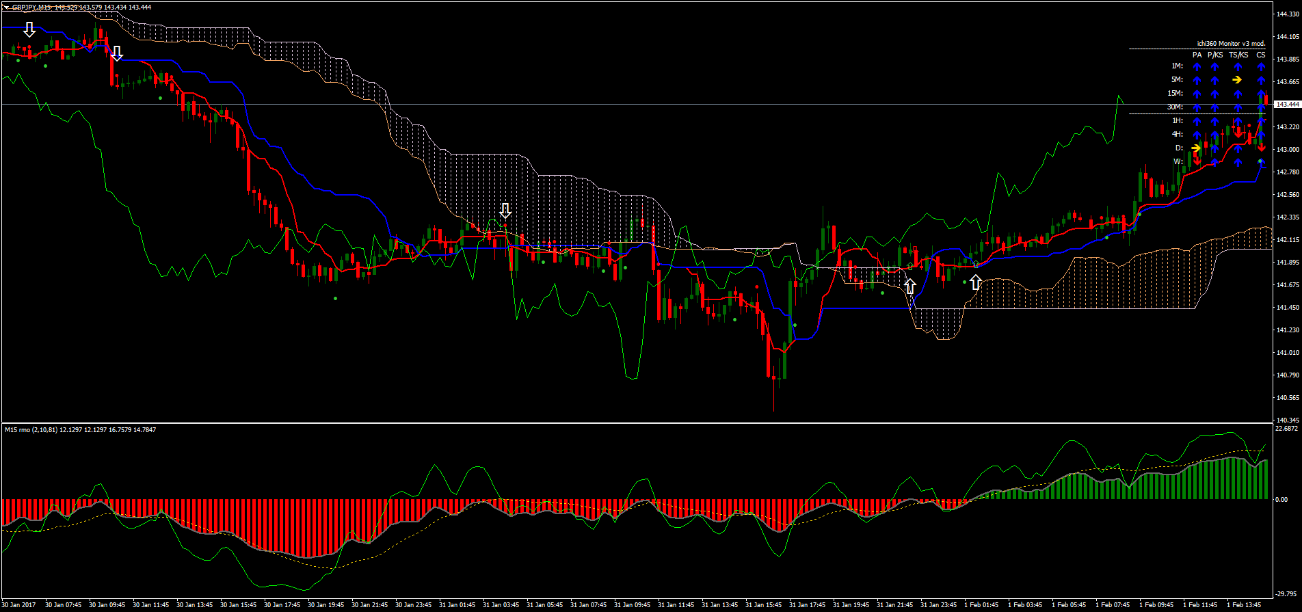Click the PA column header
1302x612 pixels.
pyautogui.click(x=1197, y=55)
